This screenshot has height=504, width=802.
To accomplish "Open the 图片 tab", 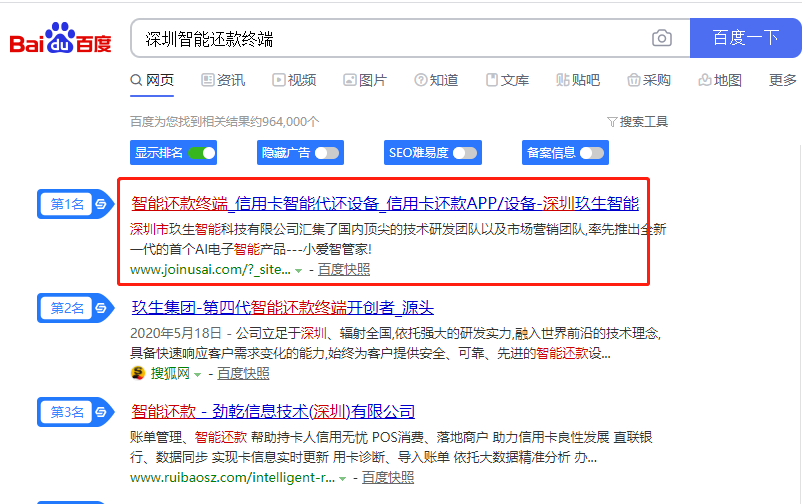I will tap(365, 80).
